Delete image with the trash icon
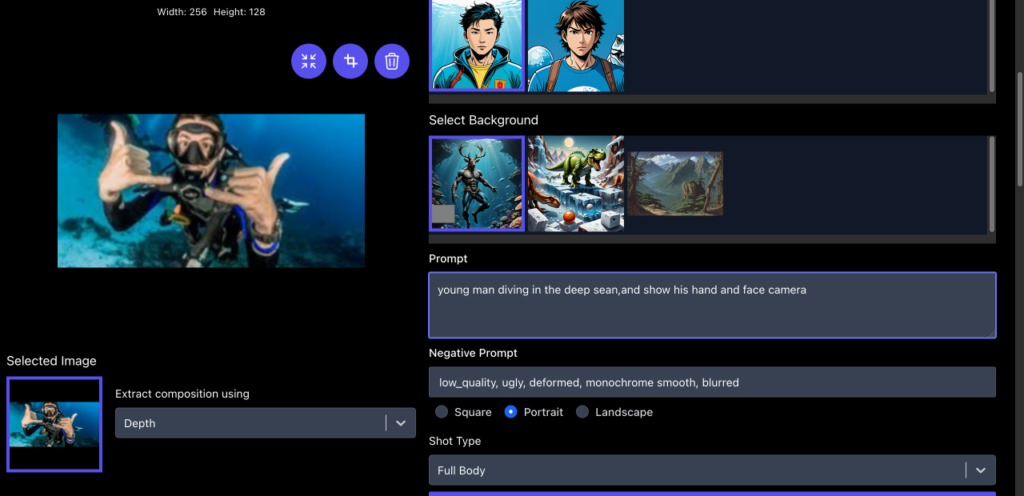Screen dimensions: 1024x496 pos(392,61)
